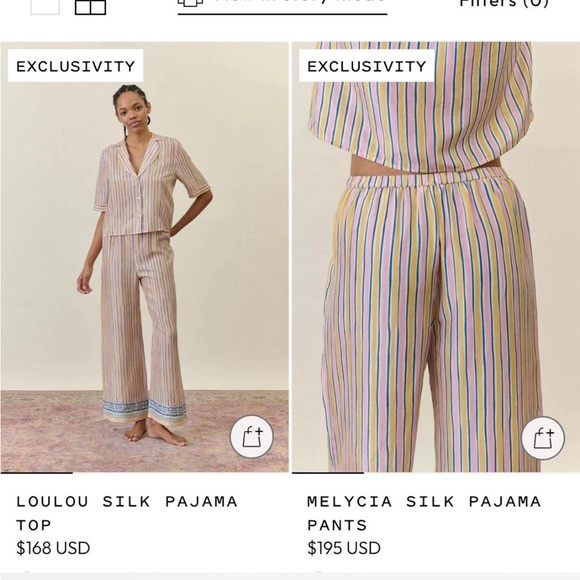The height and width of the screenshot is (580, 580).
Task: Open the Filters panel
Action: [504, 3]
